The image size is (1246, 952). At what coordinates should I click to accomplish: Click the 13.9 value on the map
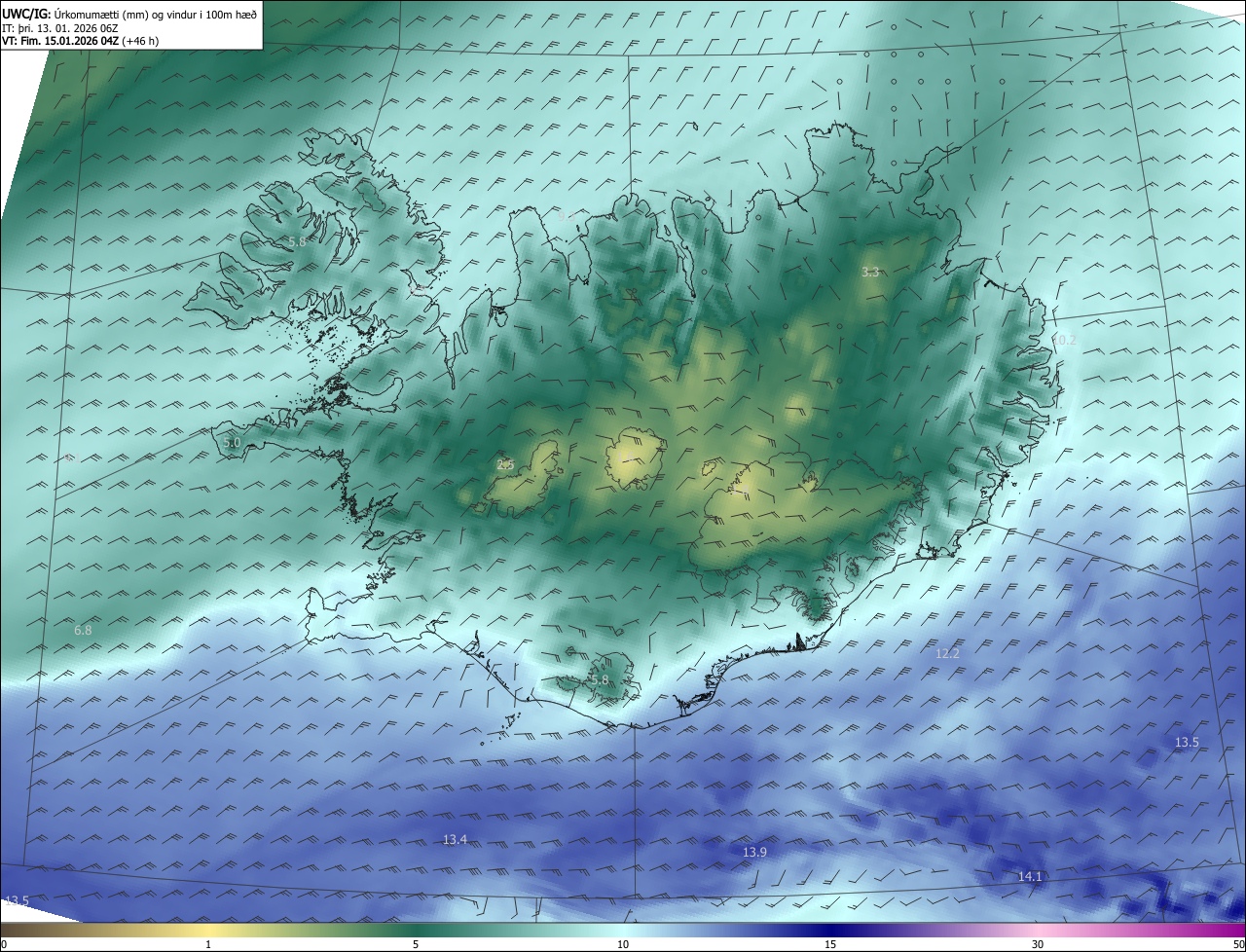(754, 852)
